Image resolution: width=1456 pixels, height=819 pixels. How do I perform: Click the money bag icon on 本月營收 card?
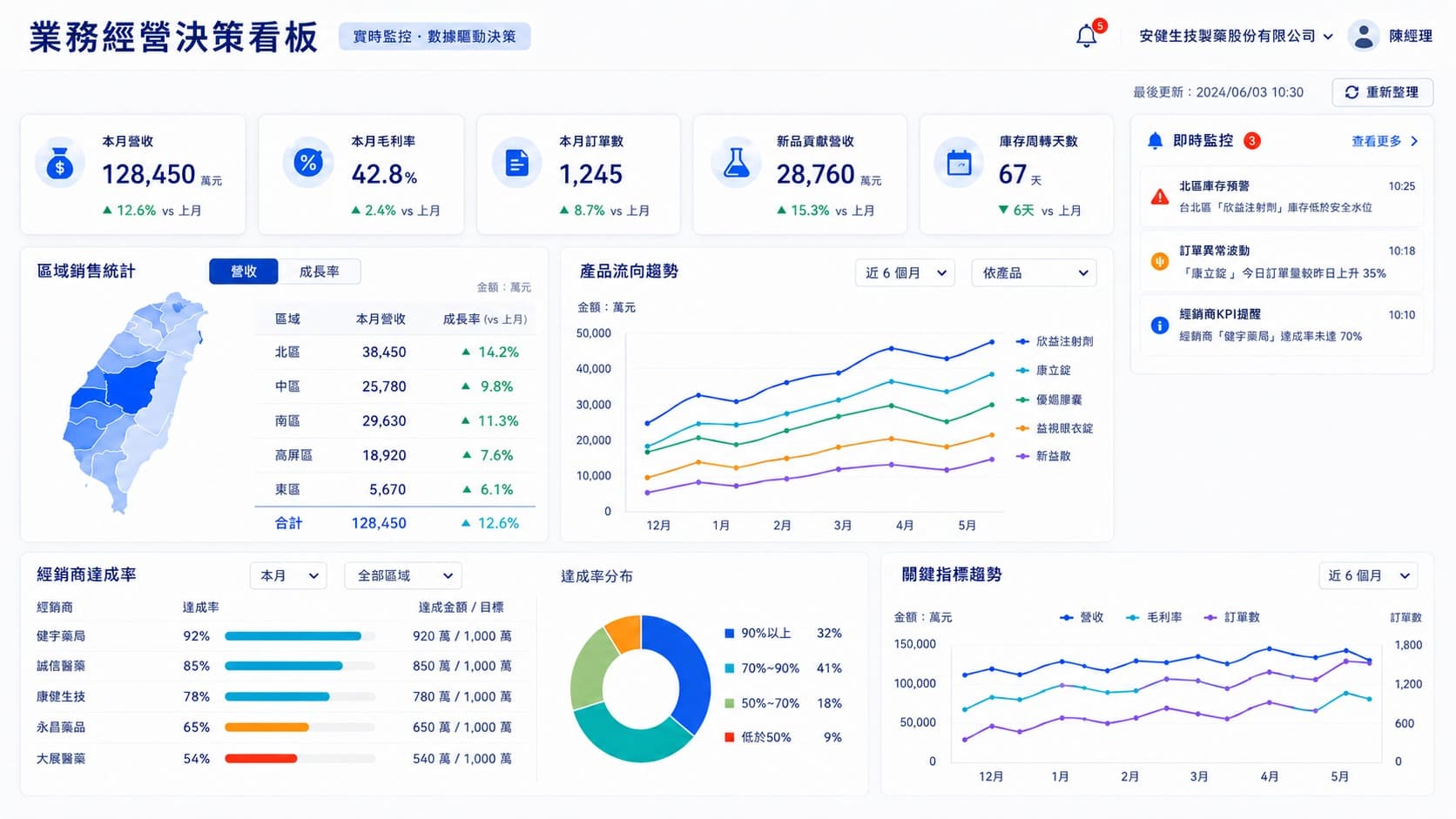tap(59, 163)
